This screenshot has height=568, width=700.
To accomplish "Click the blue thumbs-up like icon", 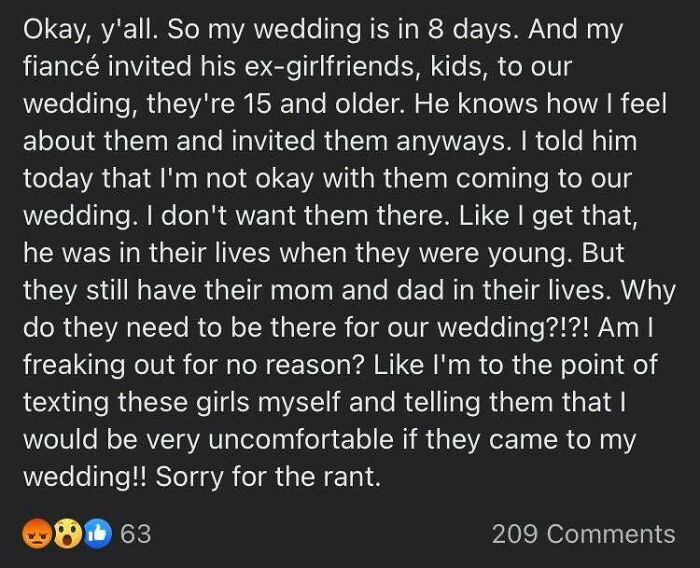I will pyautogui.click(x=95, y=534).
